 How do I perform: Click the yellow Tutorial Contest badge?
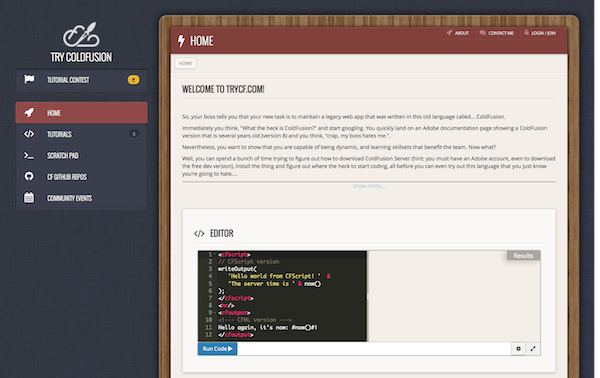[134, 80]
